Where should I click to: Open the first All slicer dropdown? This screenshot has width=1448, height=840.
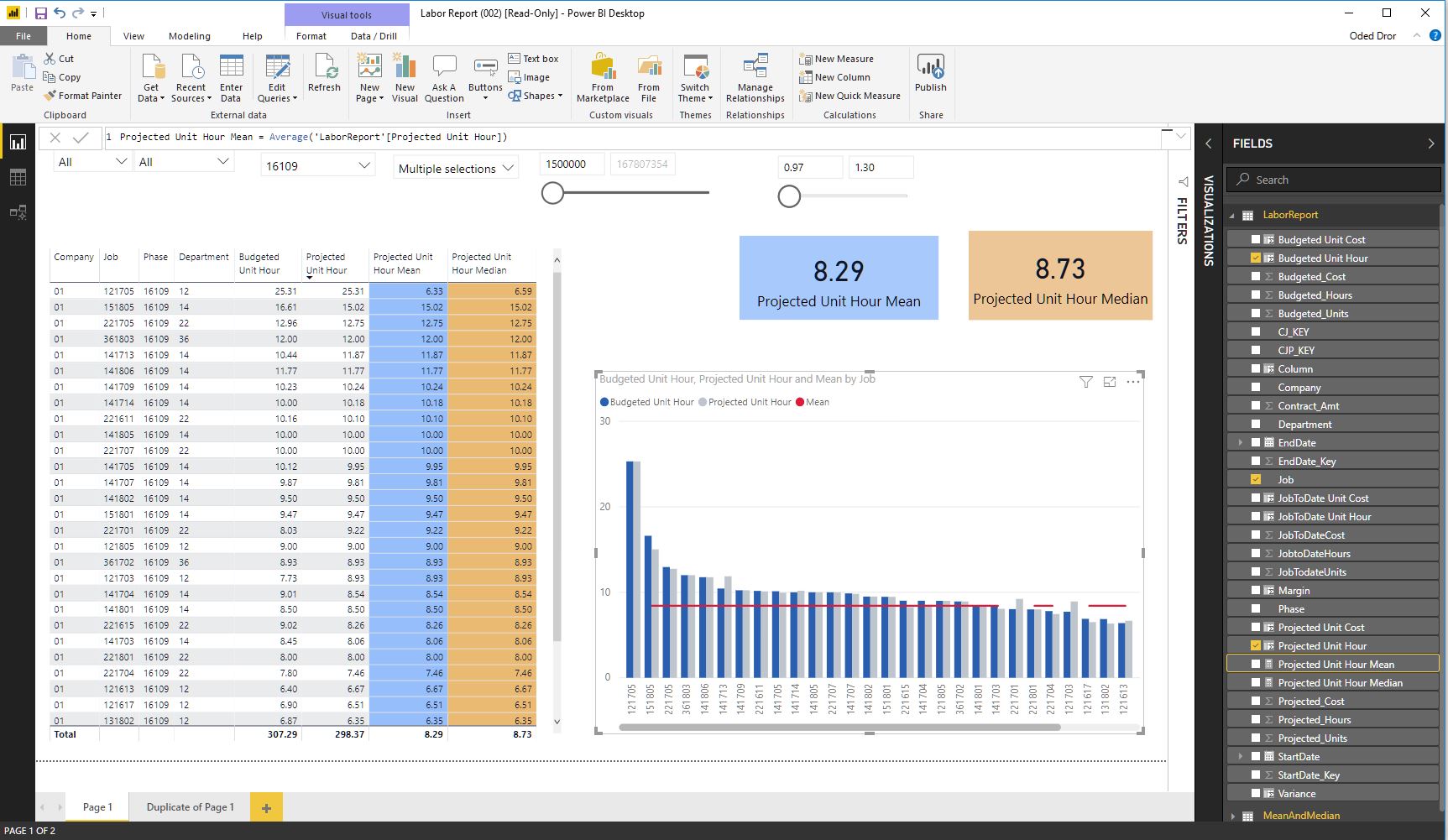coord(121,161)
